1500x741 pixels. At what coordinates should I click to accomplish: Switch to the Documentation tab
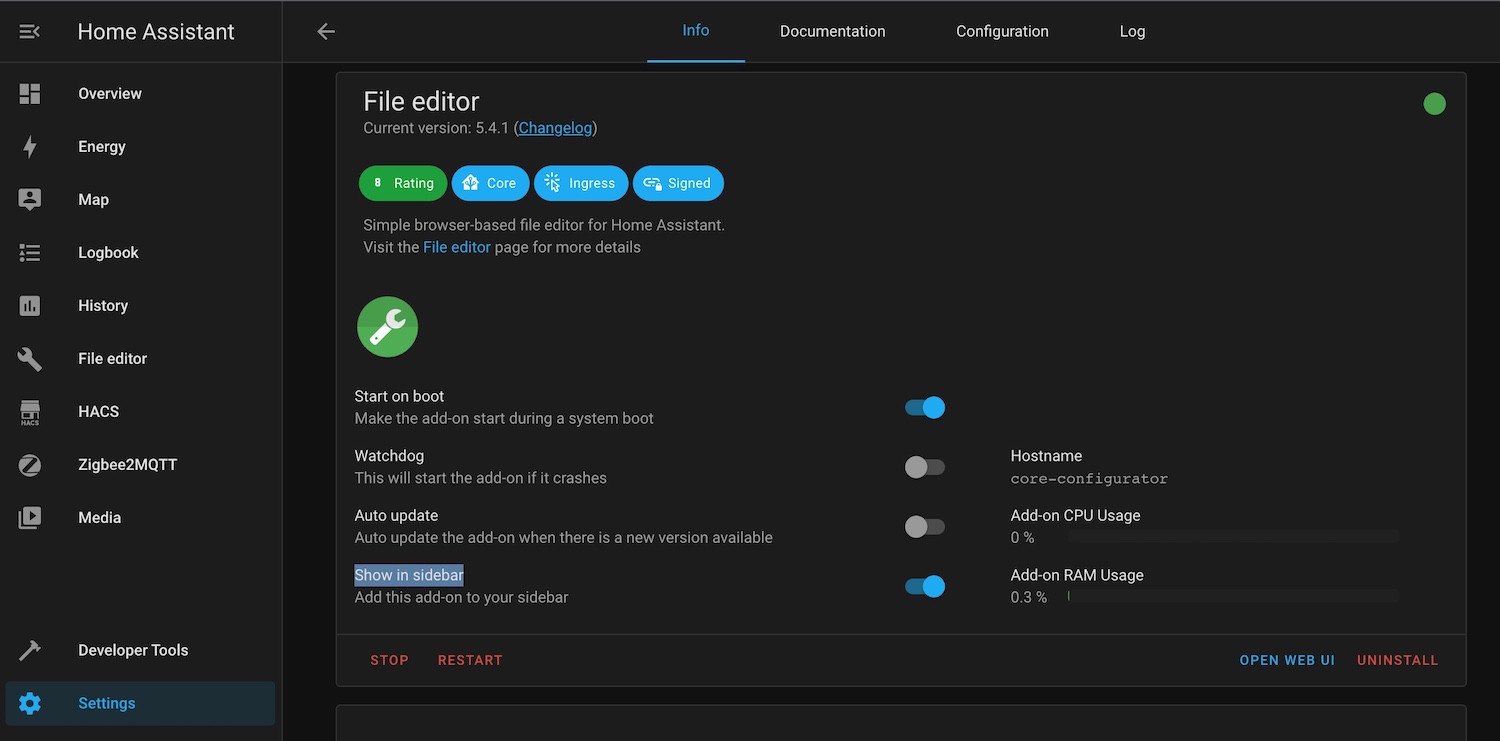coord(832,31)
